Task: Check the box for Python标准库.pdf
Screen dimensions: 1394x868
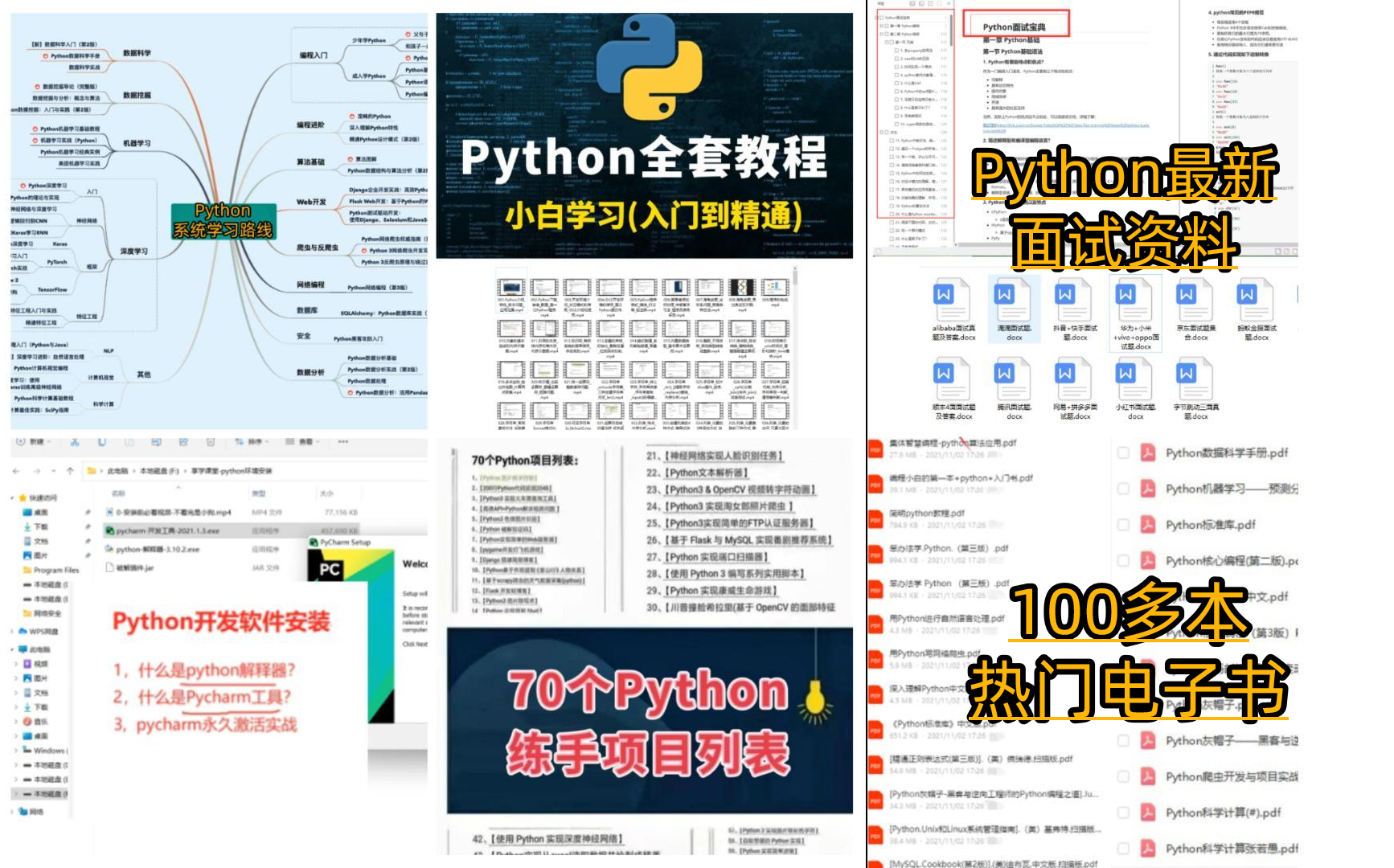Action: (x=1123, y=525)
